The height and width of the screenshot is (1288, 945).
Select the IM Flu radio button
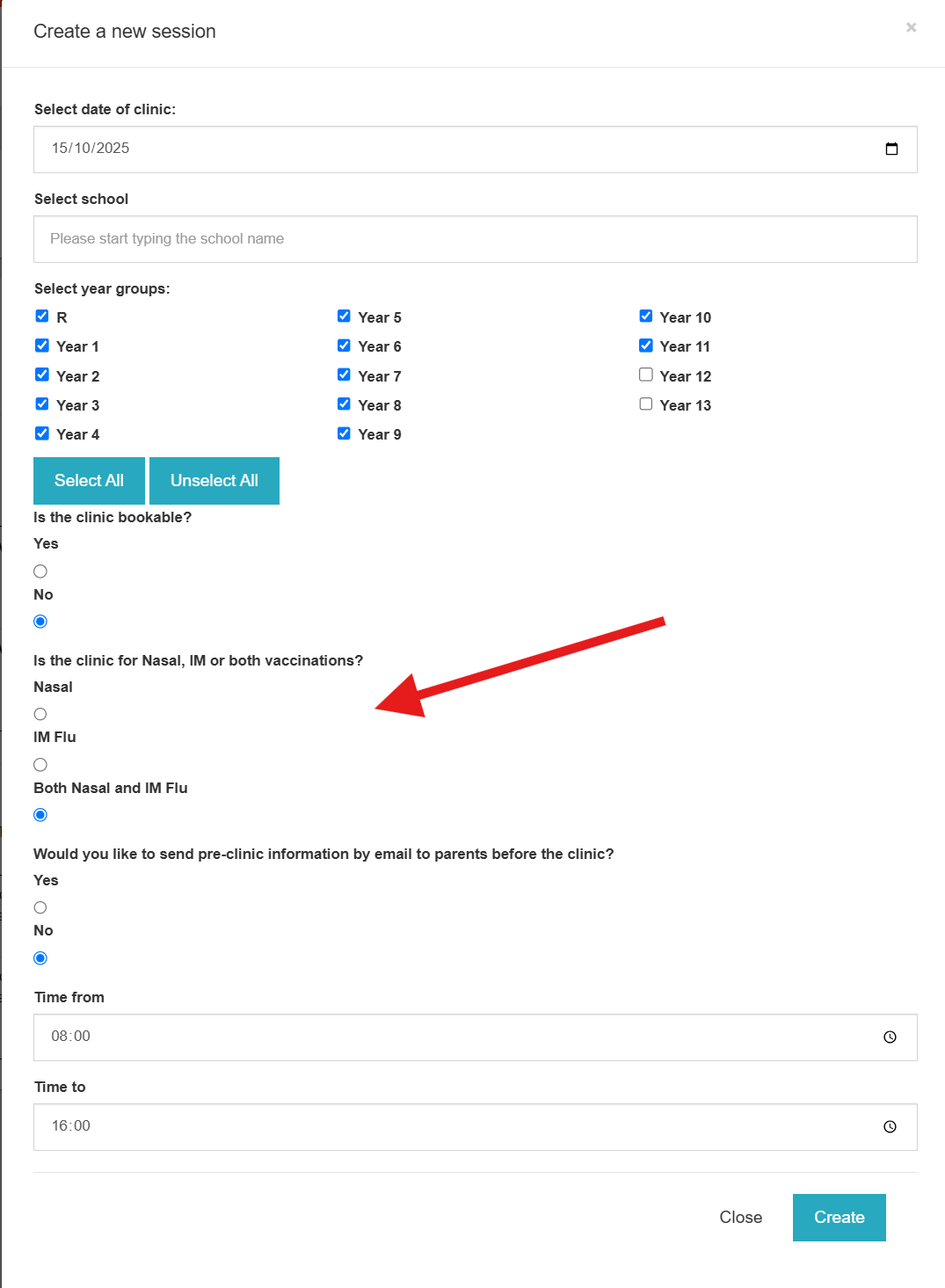[x=40, y=765]
